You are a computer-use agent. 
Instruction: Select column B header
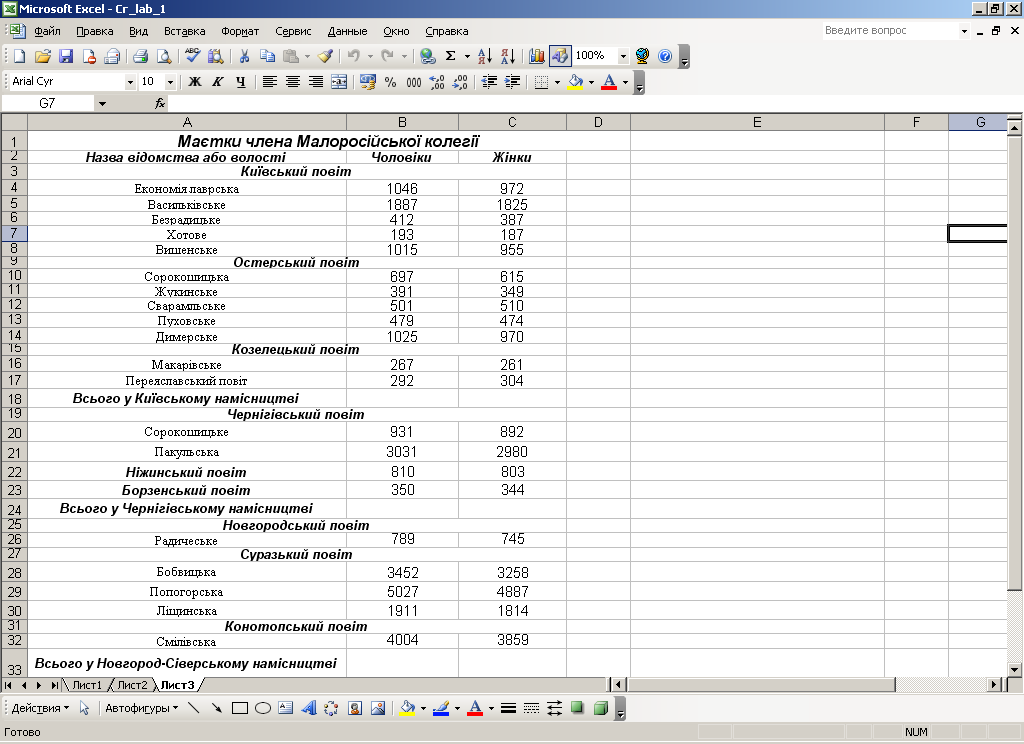click(402, 122)
